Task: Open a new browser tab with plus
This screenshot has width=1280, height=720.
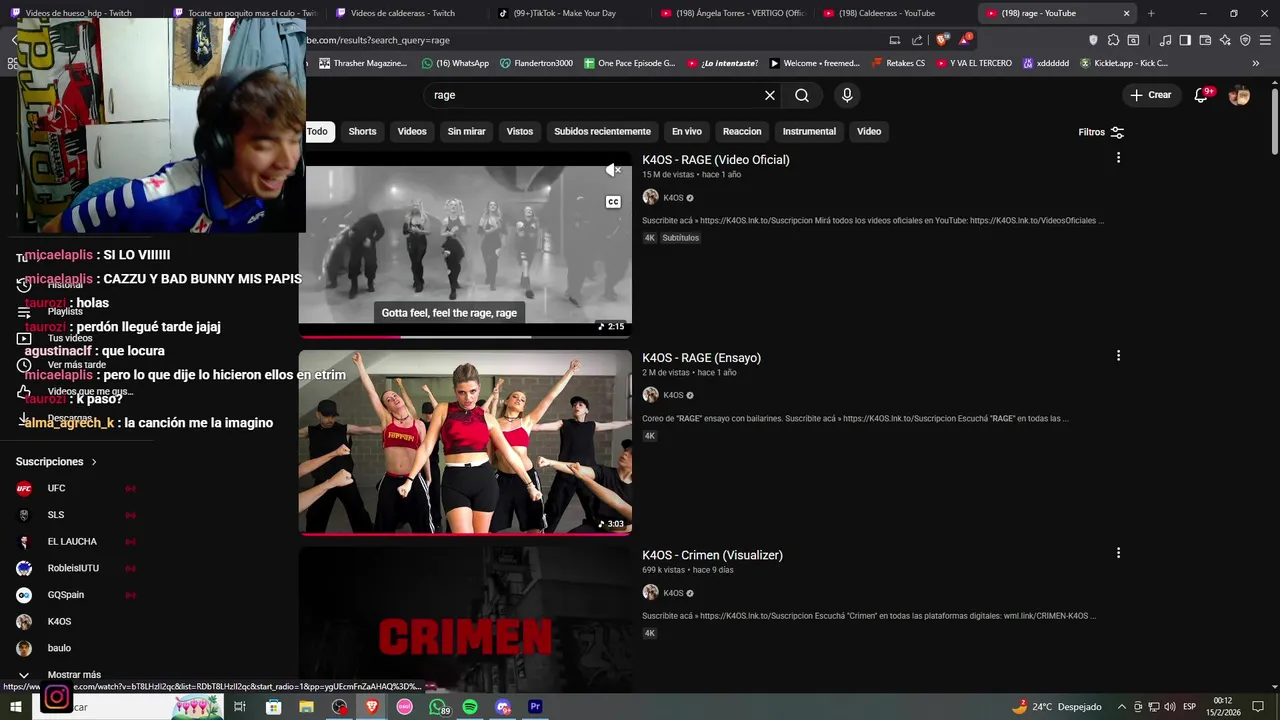Action: 1151,13
